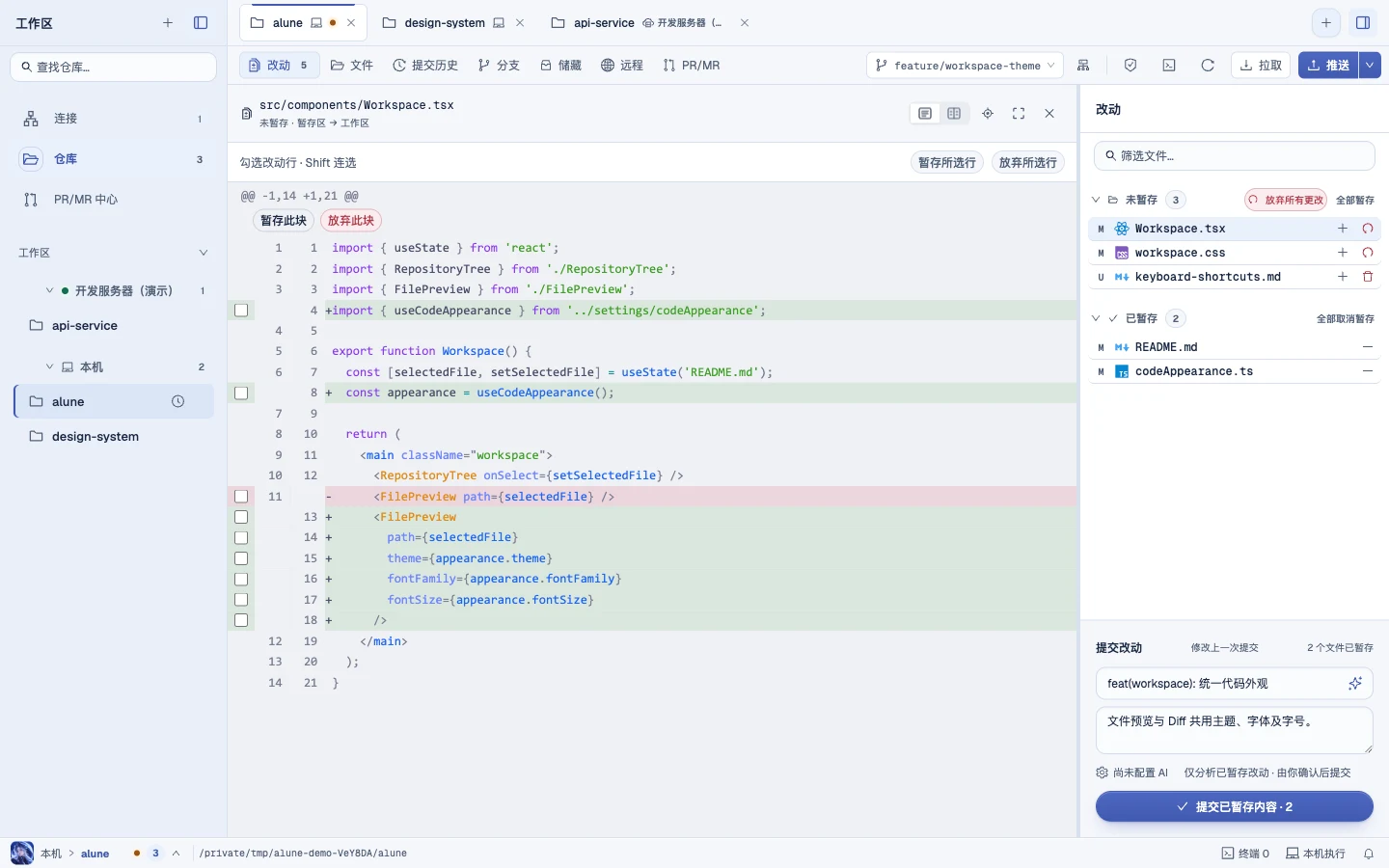Open the 推送 button dropdown arrow
Viewport: 1389px width, 868px height.
(1370, 66)
